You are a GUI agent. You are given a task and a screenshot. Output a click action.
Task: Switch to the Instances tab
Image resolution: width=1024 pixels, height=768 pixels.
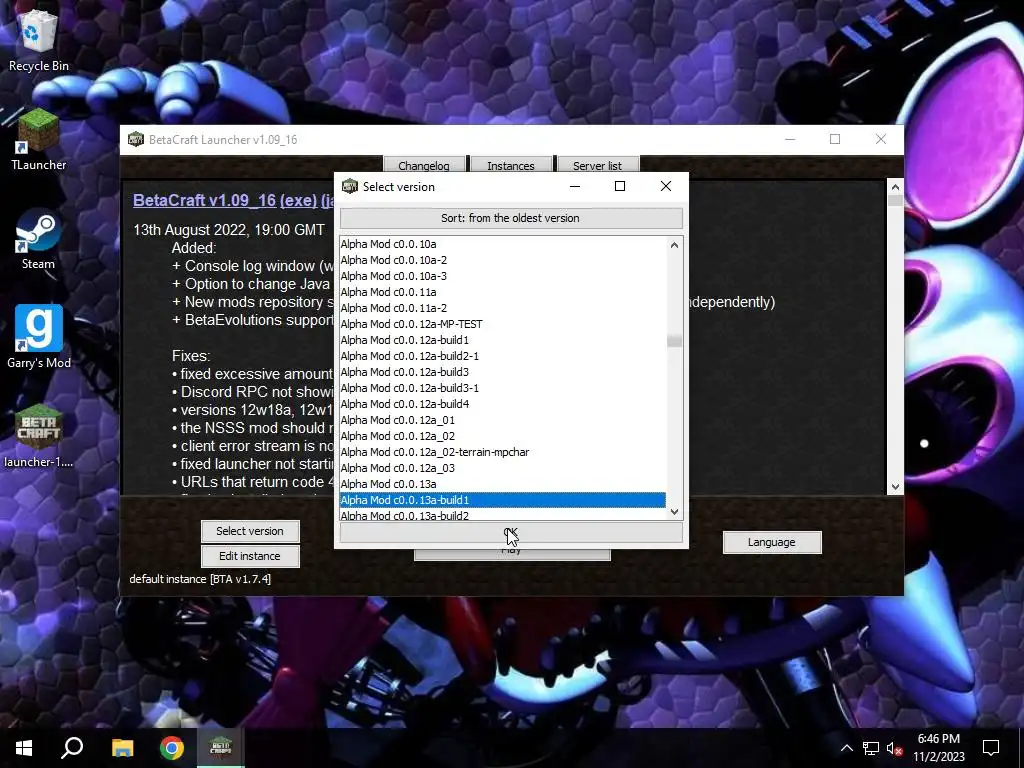(x=511, y=165)
